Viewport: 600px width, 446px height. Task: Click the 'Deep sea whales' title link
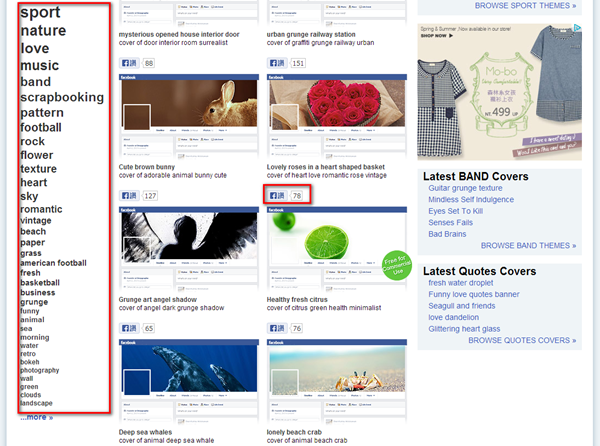[x=145, y=432]
